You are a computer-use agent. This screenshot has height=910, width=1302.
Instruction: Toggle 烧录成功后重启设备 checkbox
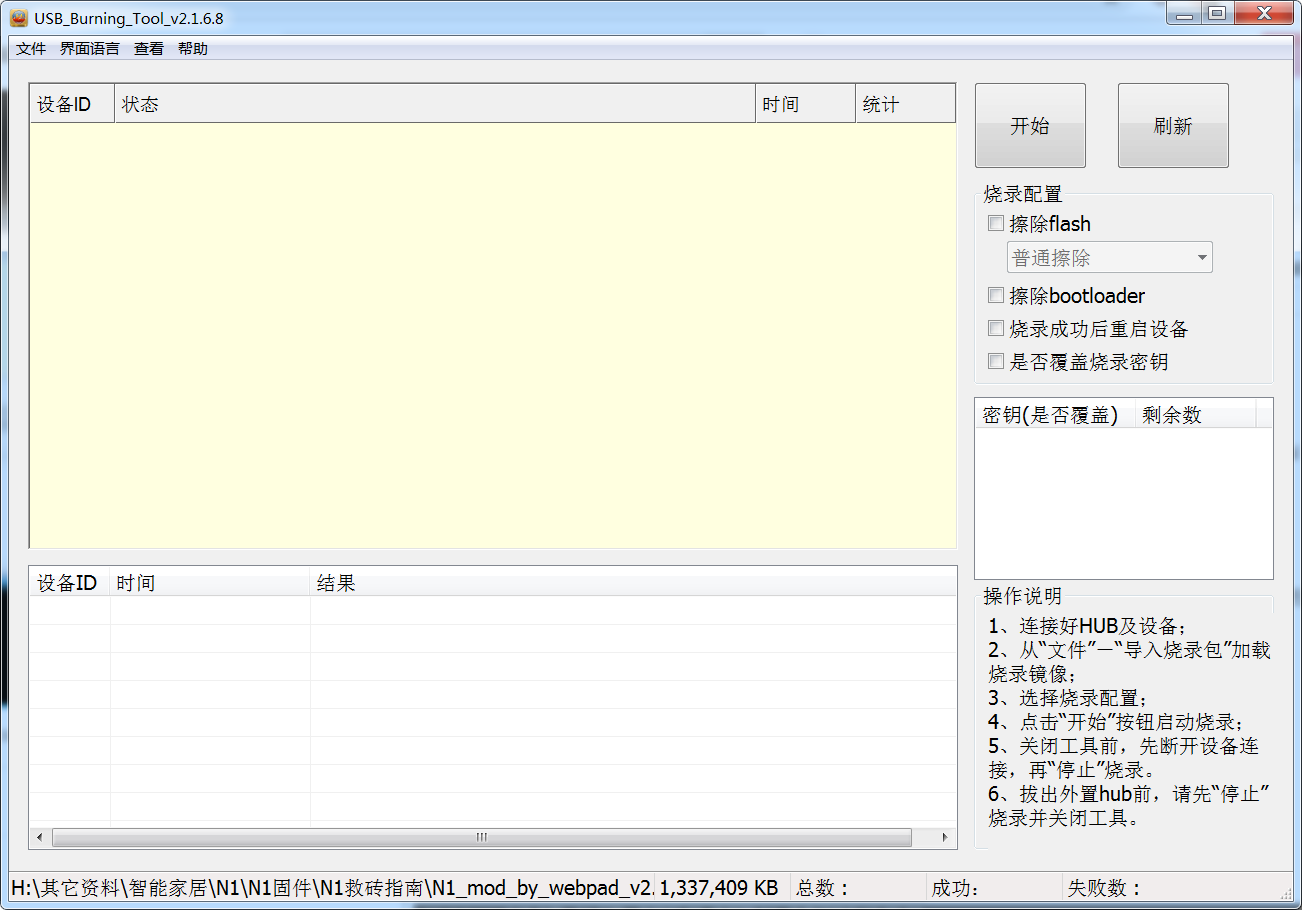coord(996,328)
